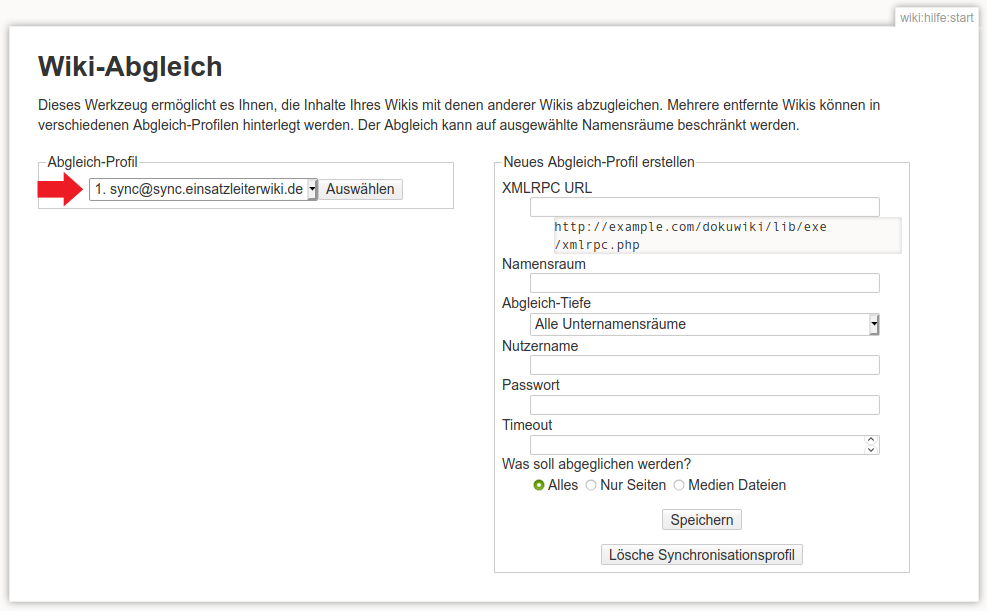Screen dimensions: 987x611
Task: Click inside the Timeout number field
Action: 696,445
